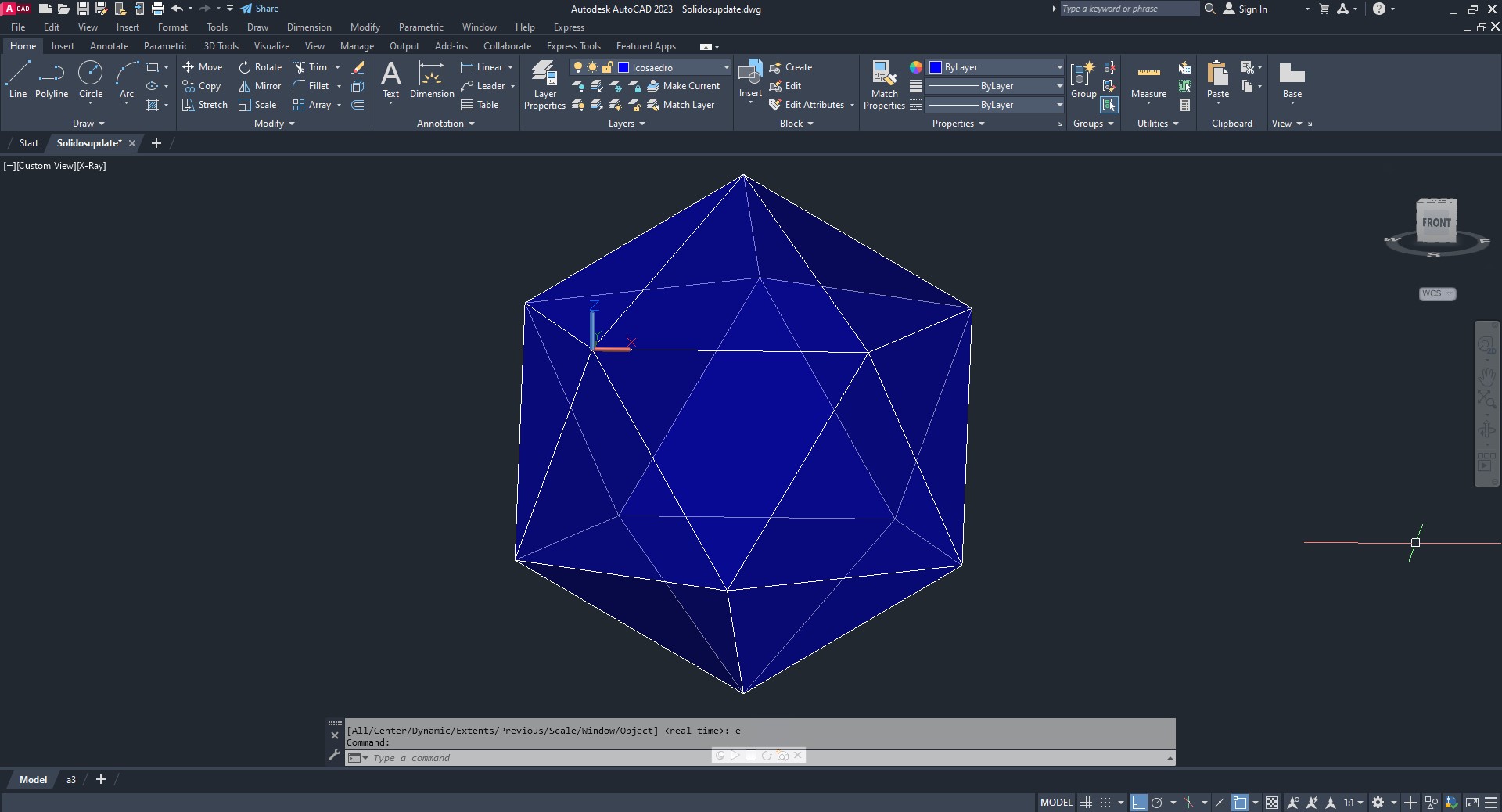This screenshot has height=812, width=1502.
Task: Click the Match Properties tool
Action: (884, 85)
